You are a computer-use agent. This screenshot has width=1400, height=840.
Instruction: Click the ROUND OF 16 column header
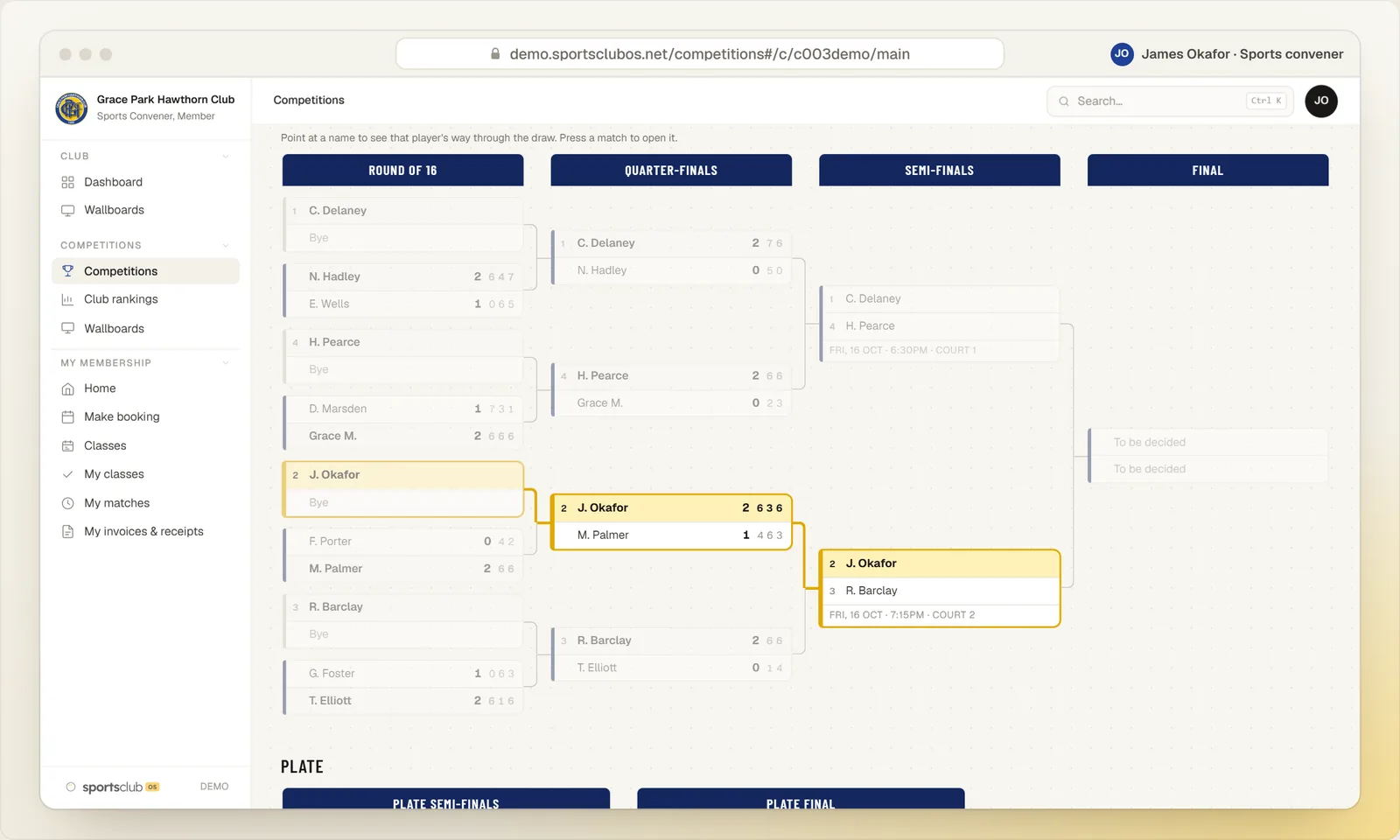pos(402,171)
